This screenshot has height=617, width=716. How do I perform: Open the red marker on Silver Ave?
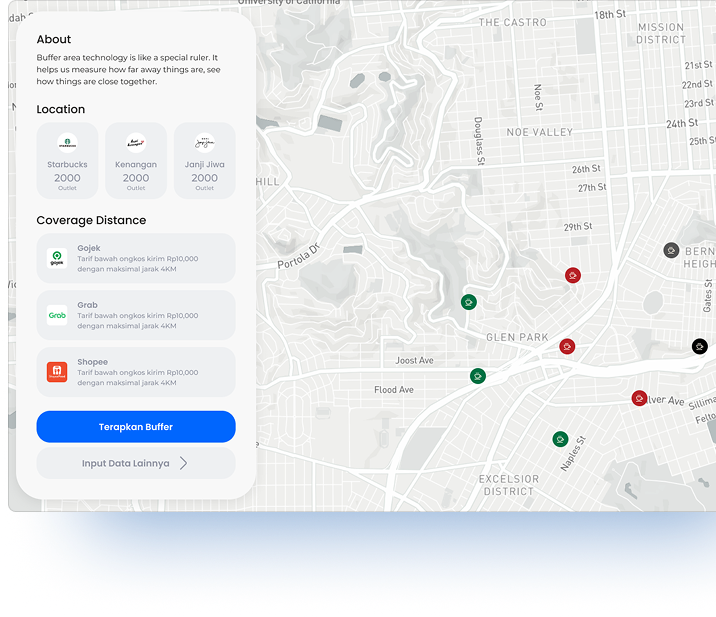pos(639,398)
